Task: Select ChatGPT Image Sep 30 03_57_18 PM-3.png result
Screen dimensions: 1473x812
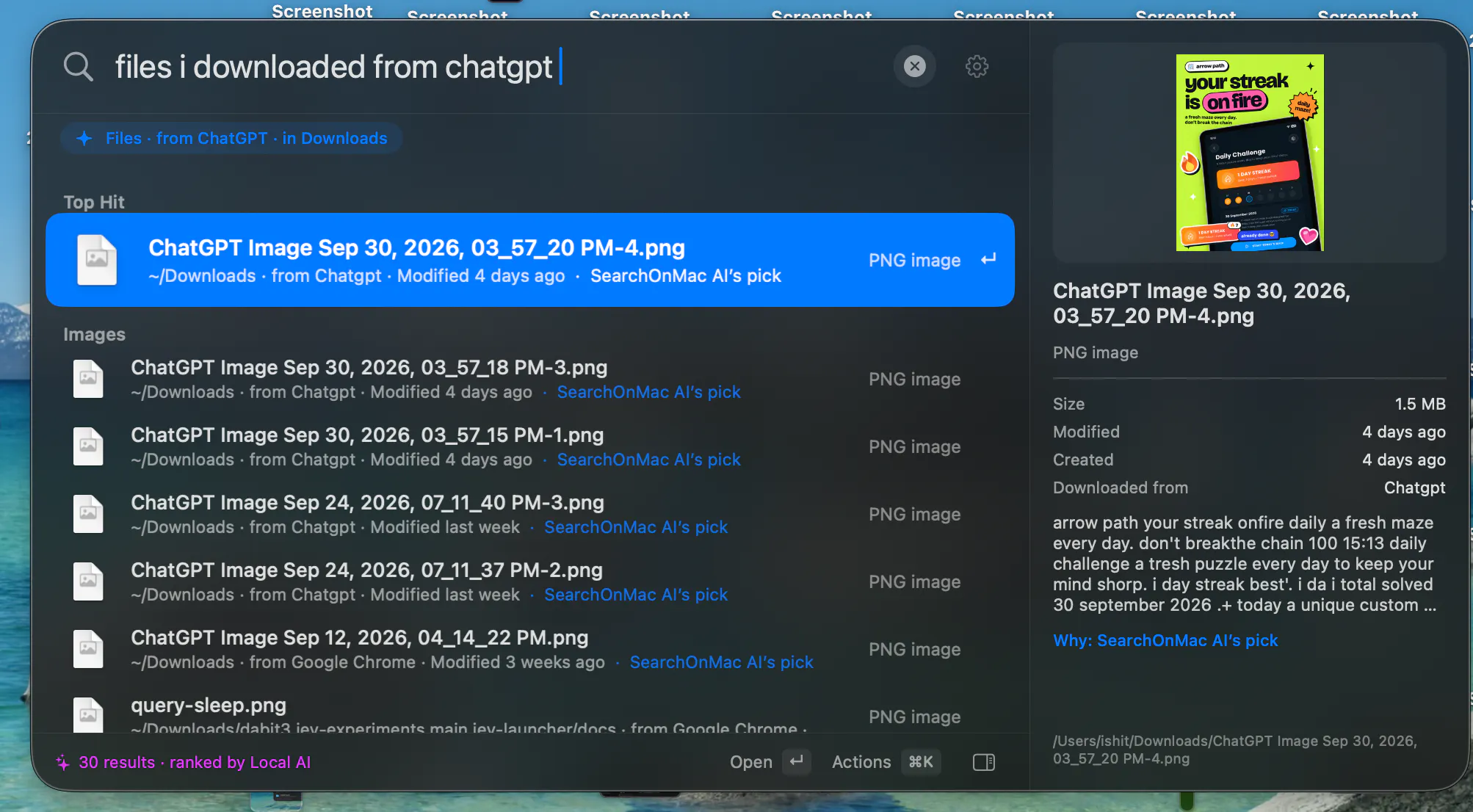Action: 530,379
